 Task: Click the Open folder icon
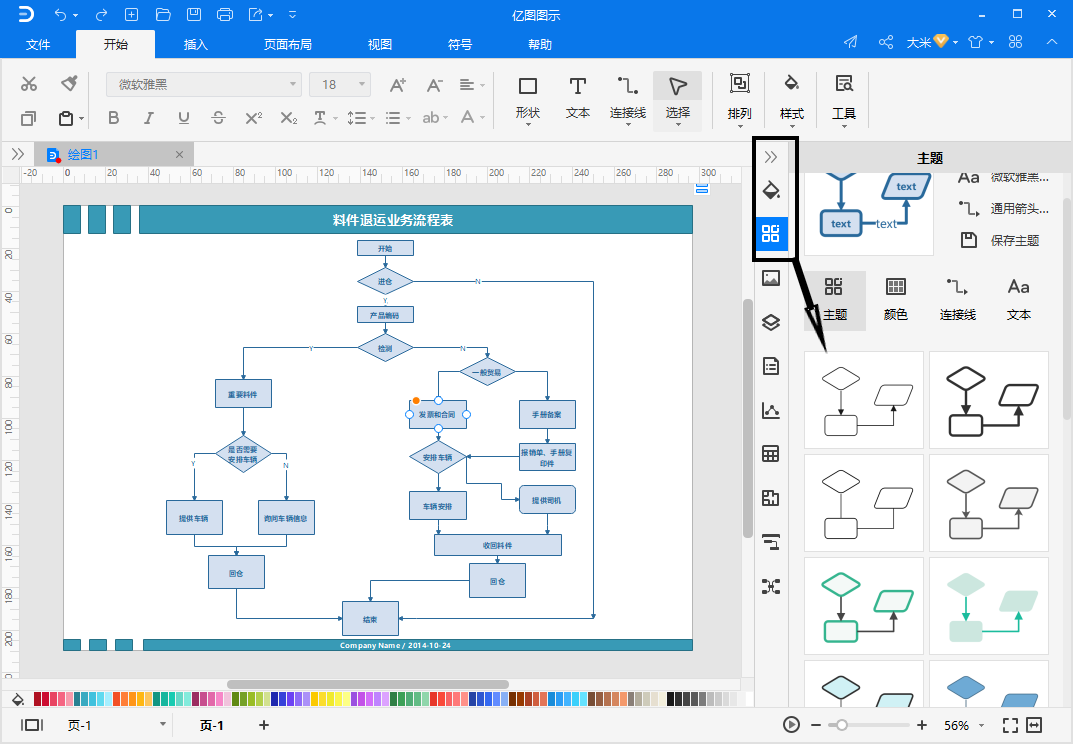(163, 14)
